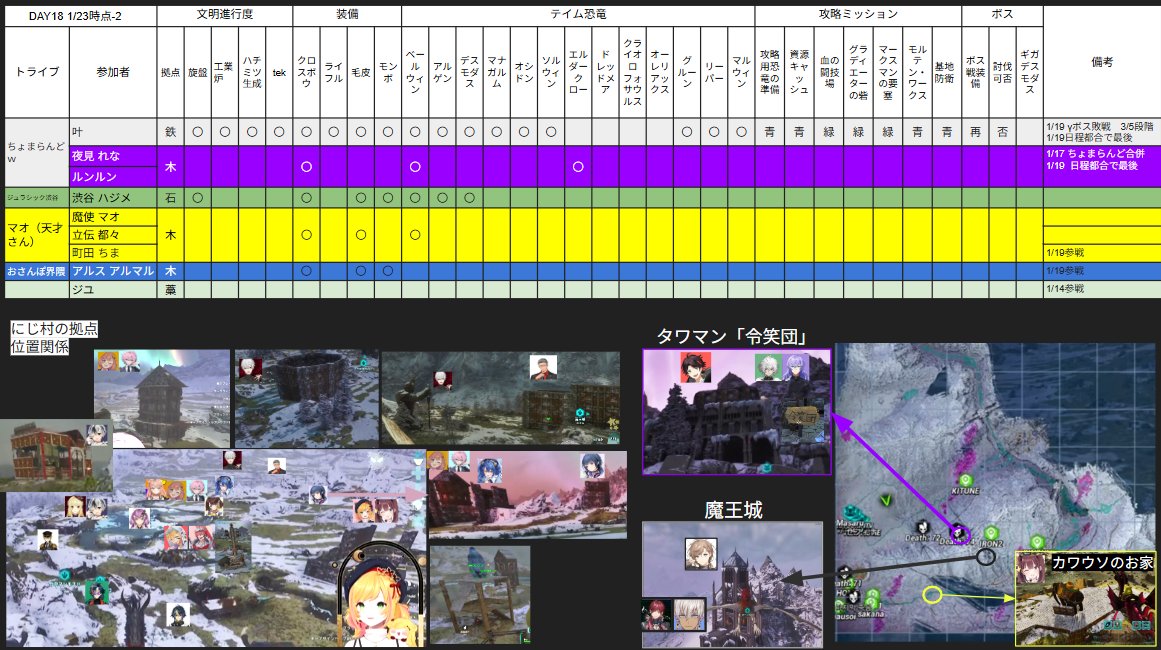This screenshot has width=1161, height=650.
Task: Click the IRON2 green map marker
Action: pyautogui.click(x=991, y=533)
